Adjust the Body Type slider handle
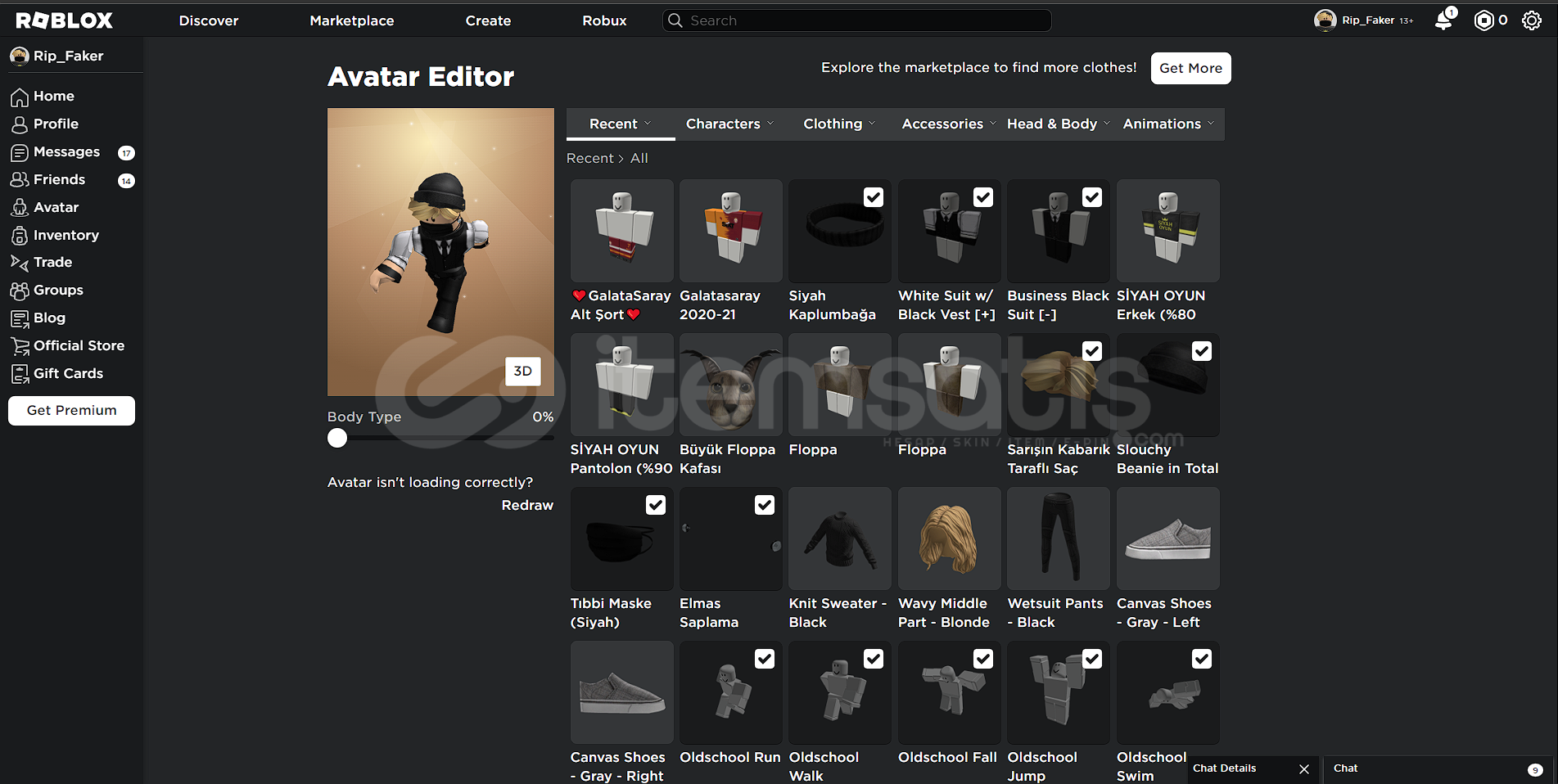 [337, 439]
